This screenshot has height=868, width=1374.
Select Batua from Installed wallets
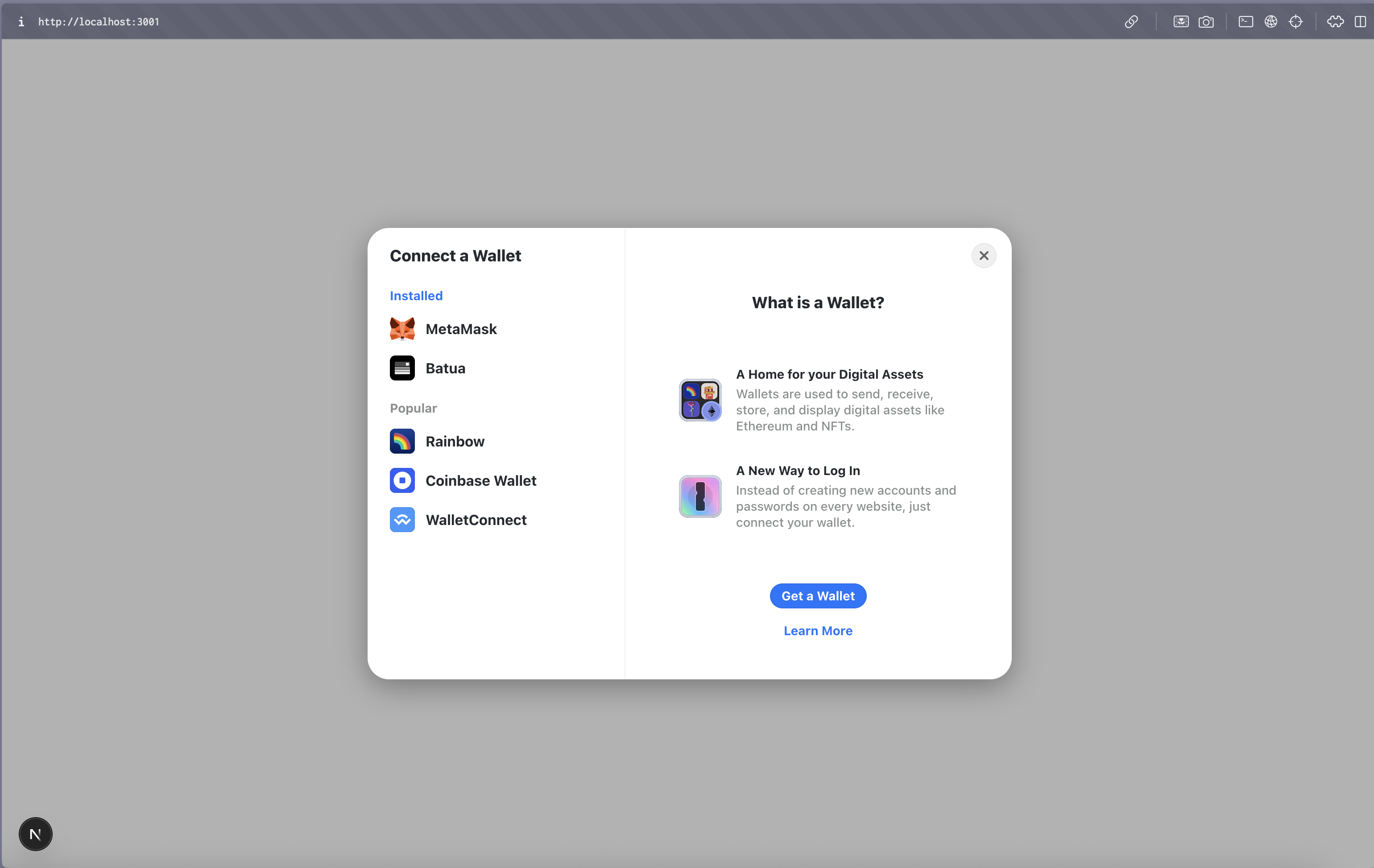[445, 368]
